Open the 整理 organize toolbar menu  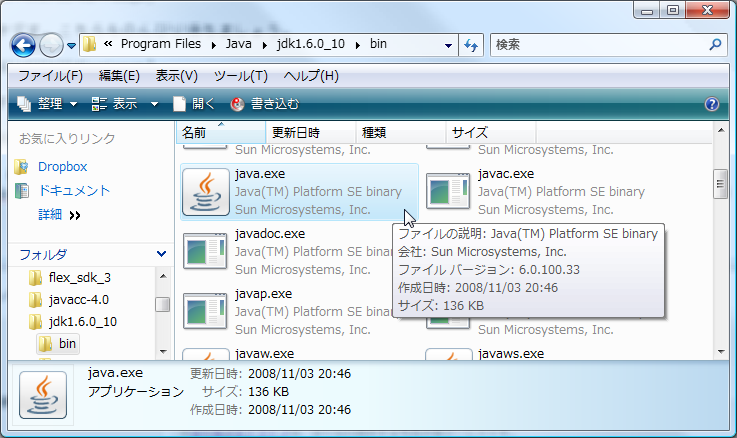[47, 104]
